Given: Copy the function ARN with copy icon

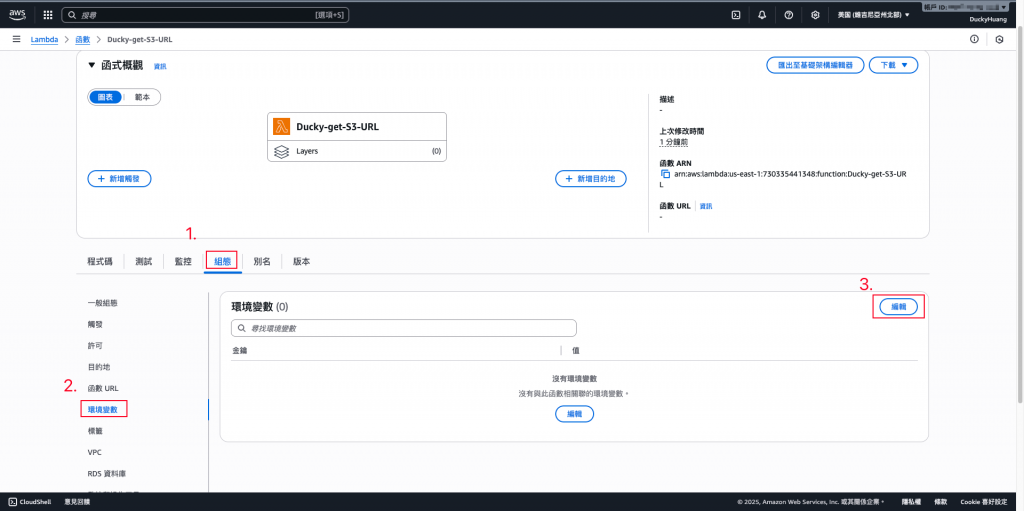Looking at the screenshot, I should tap(665, 174).
